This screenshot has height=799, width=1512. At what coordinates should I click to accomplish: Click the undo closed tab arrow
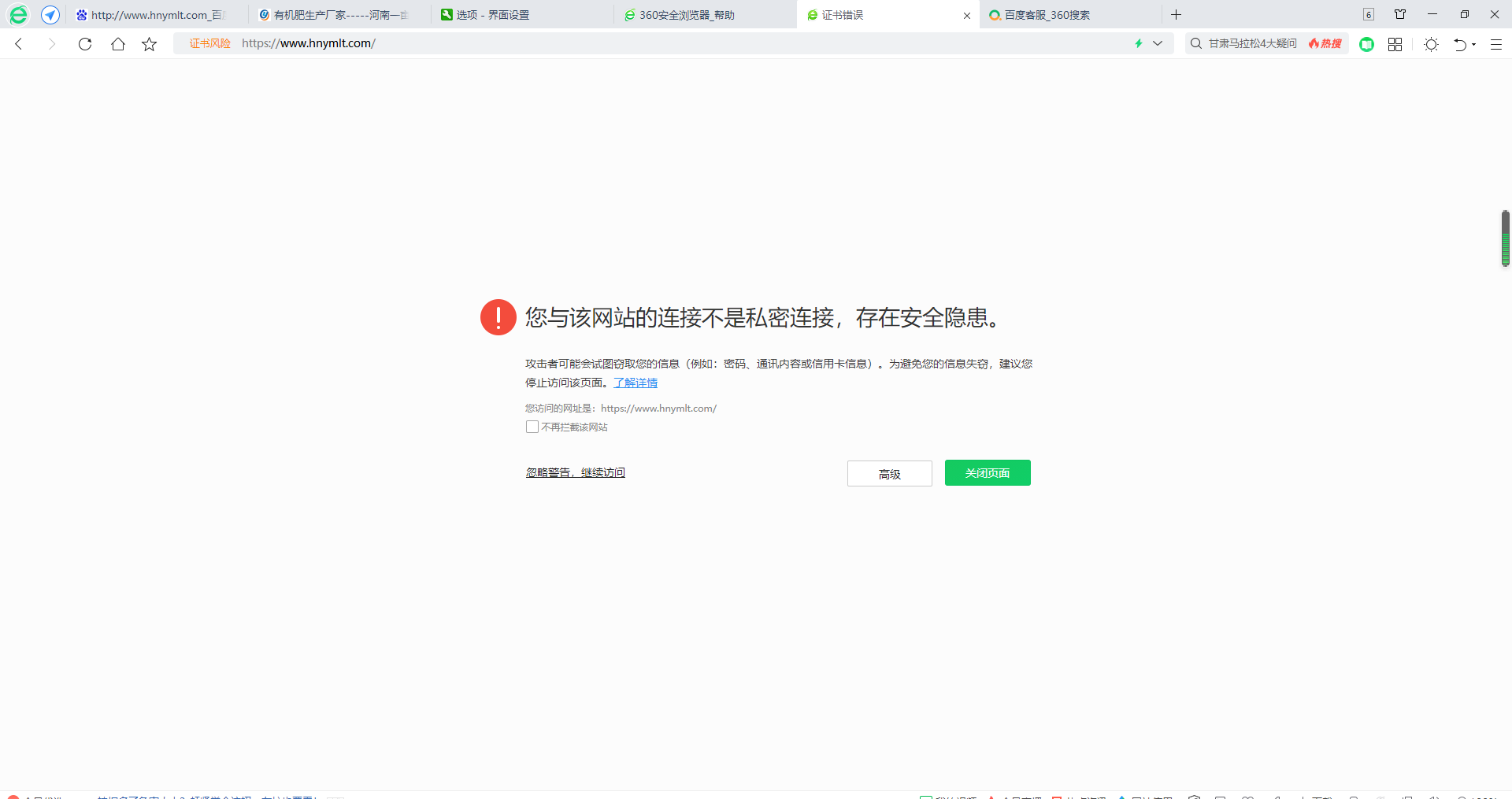click(1460, 44)
